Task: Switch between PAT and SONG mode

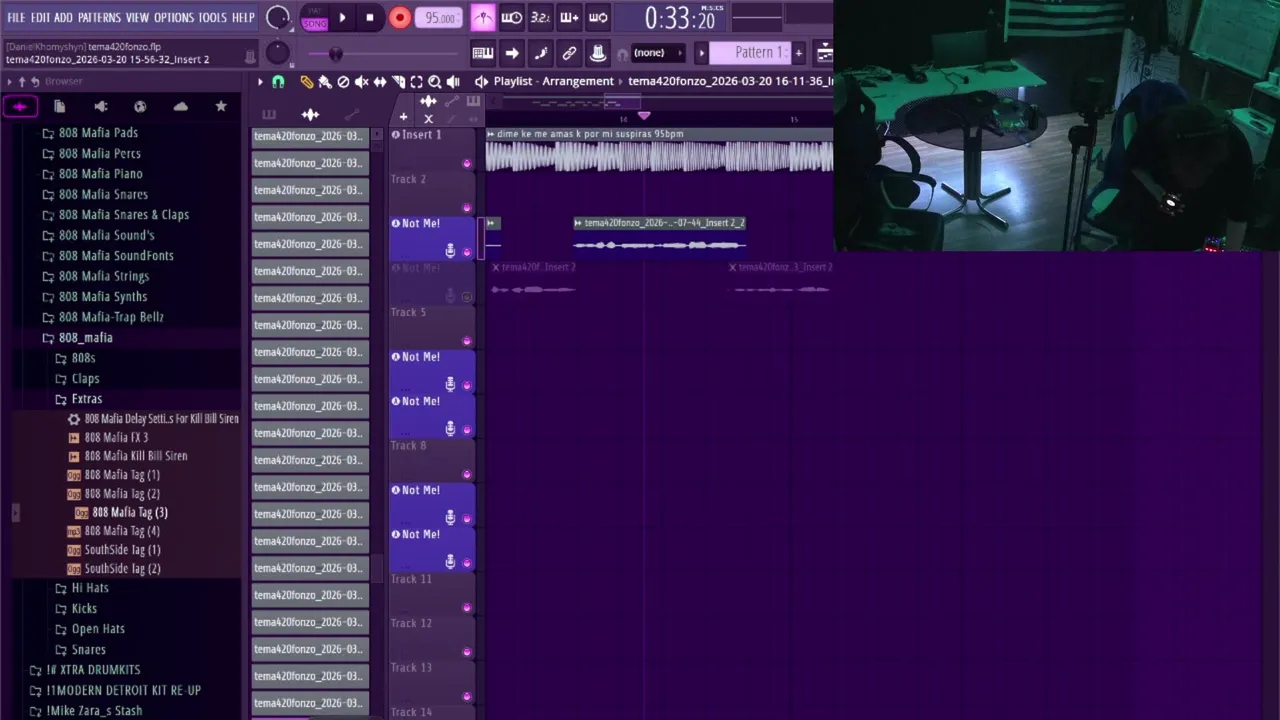Action: (314, 17)
